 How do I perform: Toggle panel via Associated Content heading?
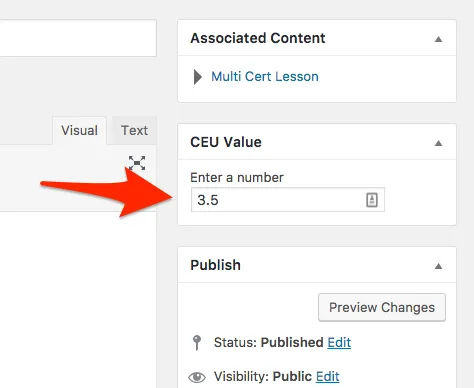point(258,38)
